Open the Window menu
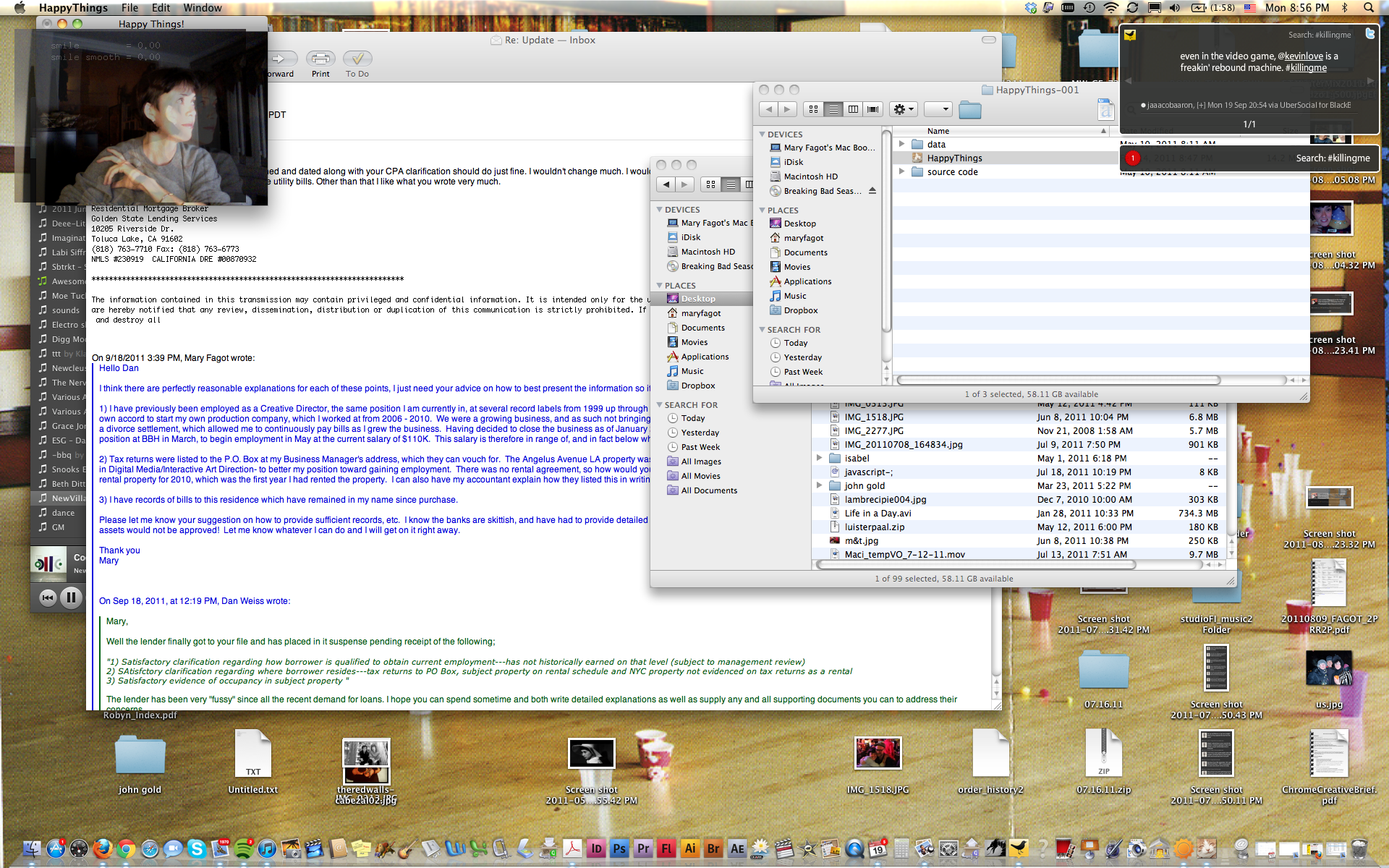 click(x=203, y=8)
